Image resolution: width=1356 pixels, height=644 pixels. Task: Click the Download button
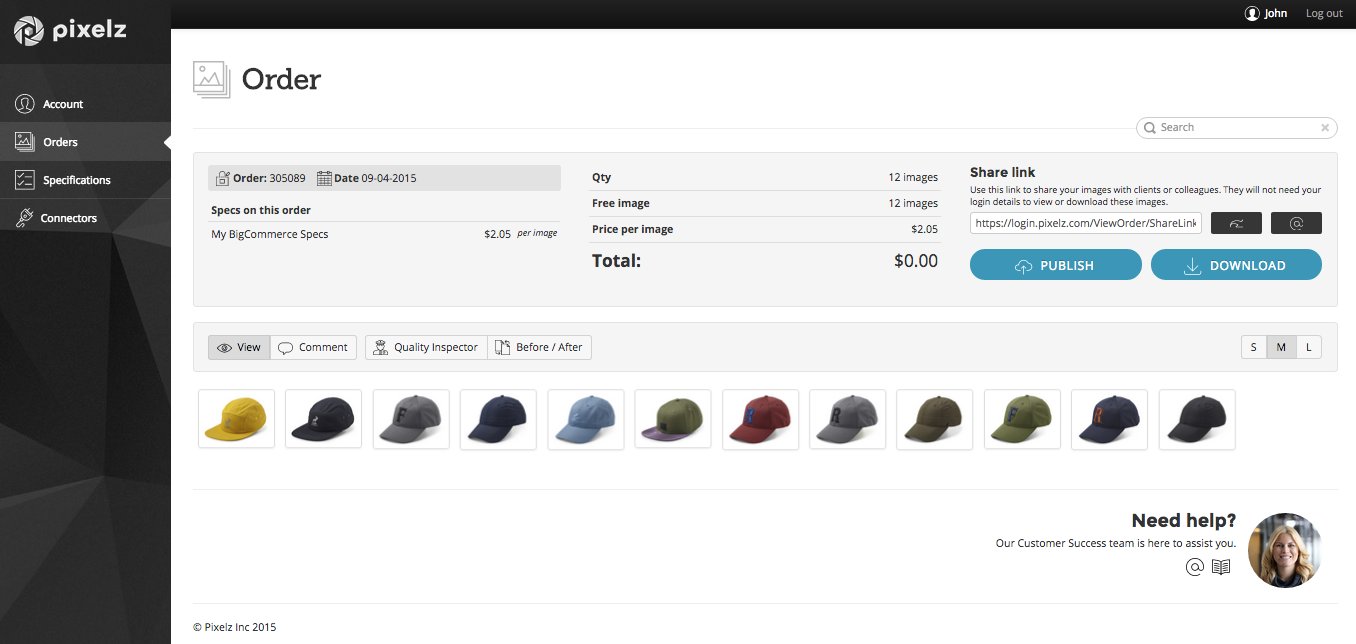click(1236, 265)
